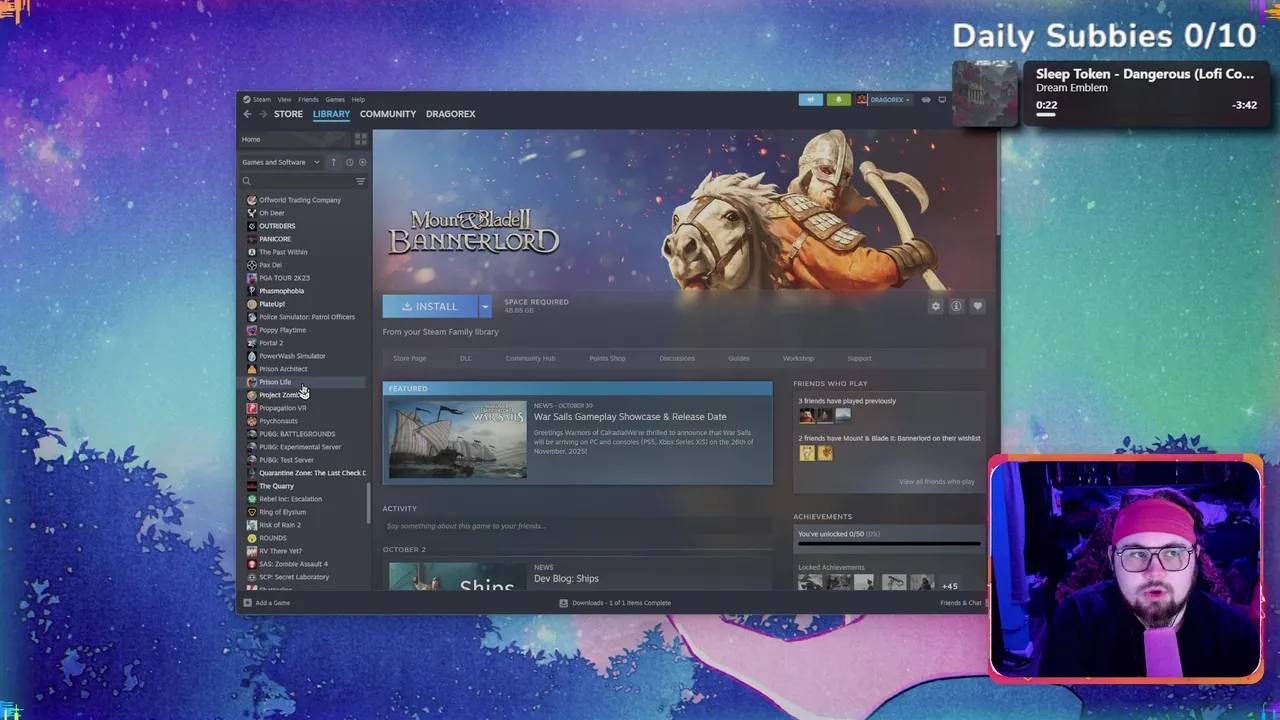This screenshot has width=1280, height=720.
Task: Open the DRAGOREX profile tab
Action: (451, 114)
